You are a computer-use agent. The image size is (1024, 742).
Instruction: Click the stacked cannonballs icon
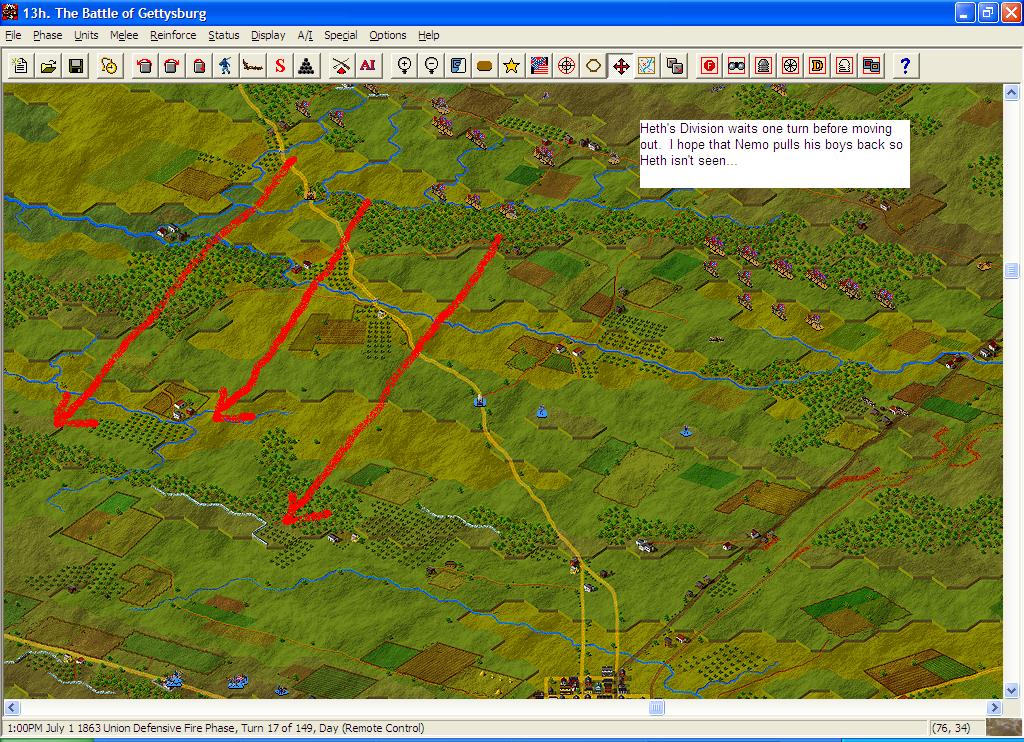(x=307, y=65)
